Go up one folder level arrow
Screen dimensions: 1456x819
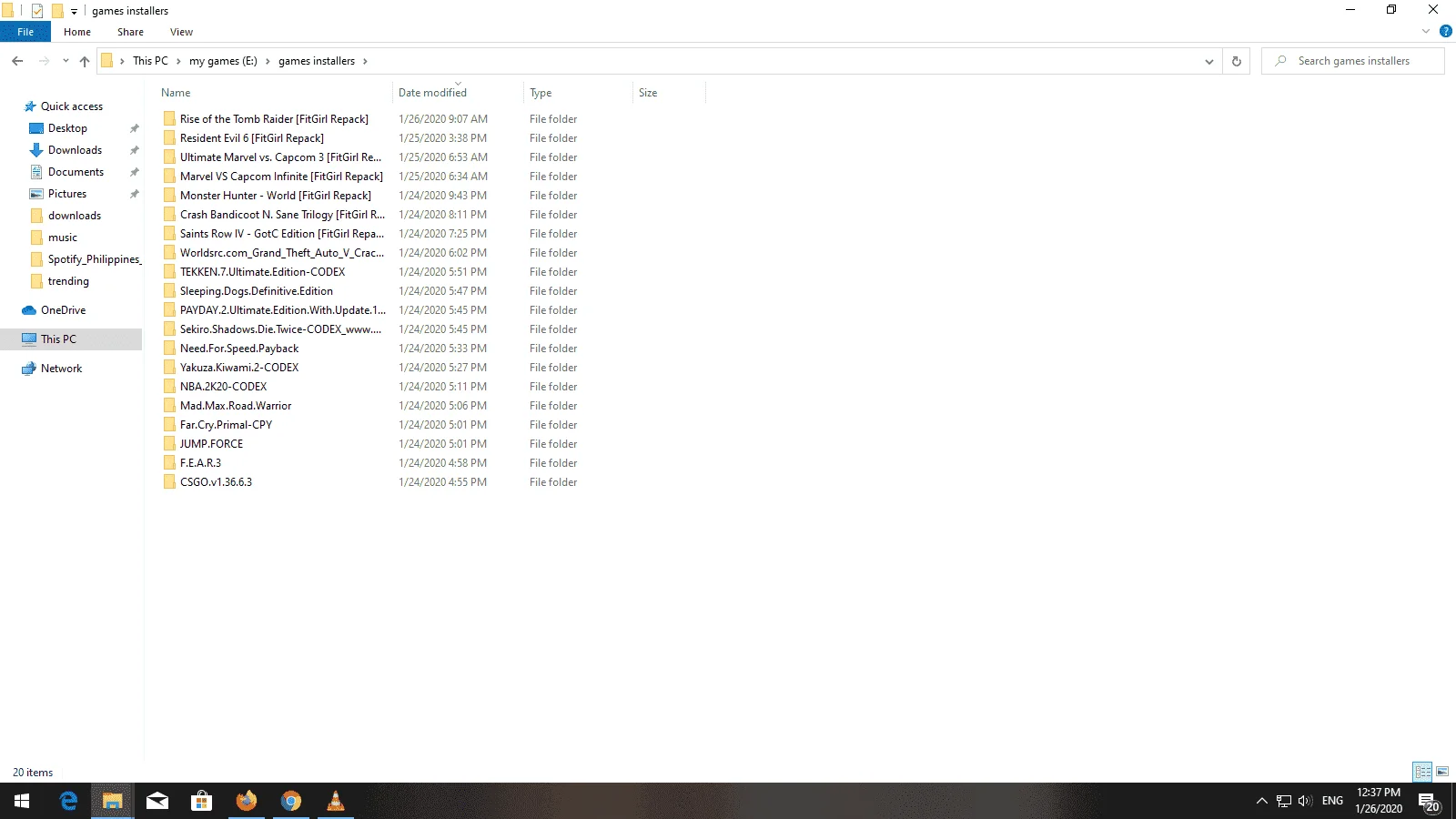coord(85,61)
